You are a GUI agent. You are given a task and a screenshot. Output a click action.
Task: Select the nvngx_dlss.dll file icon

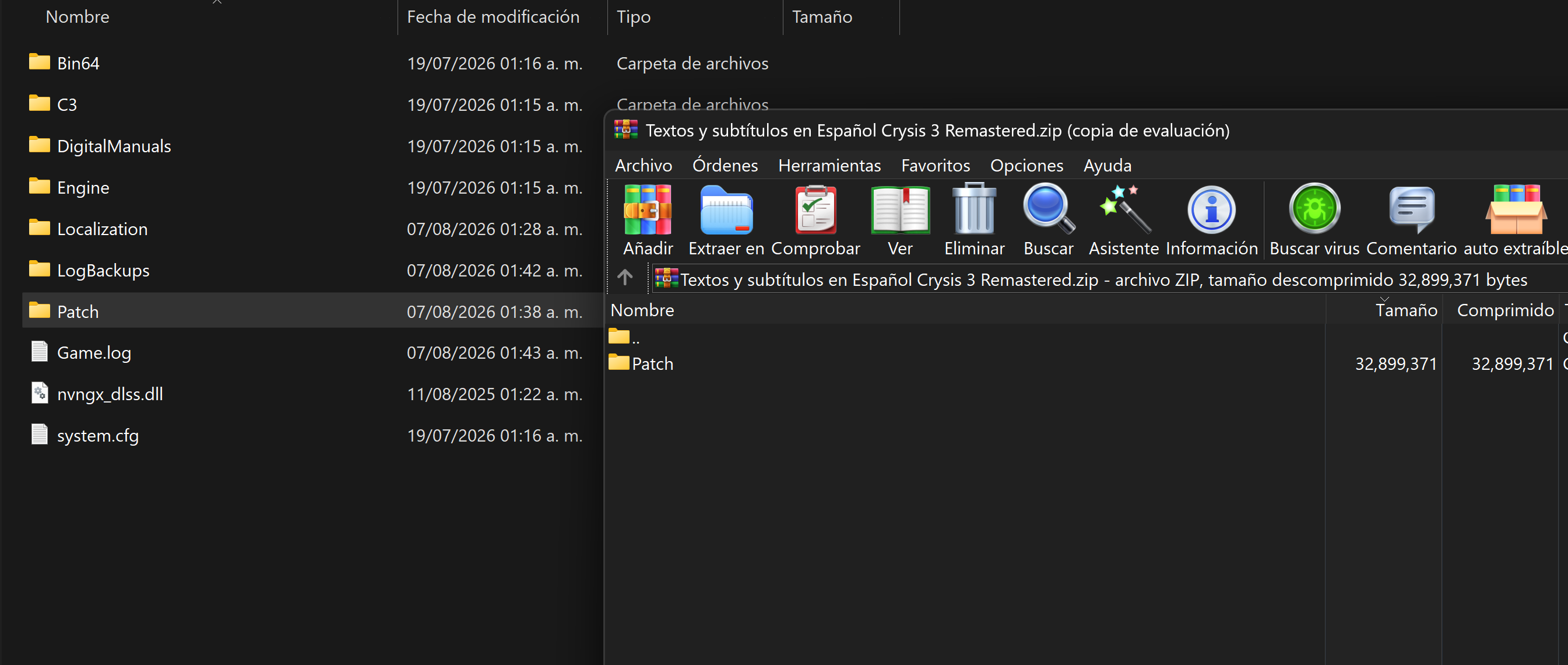[40, 393]
